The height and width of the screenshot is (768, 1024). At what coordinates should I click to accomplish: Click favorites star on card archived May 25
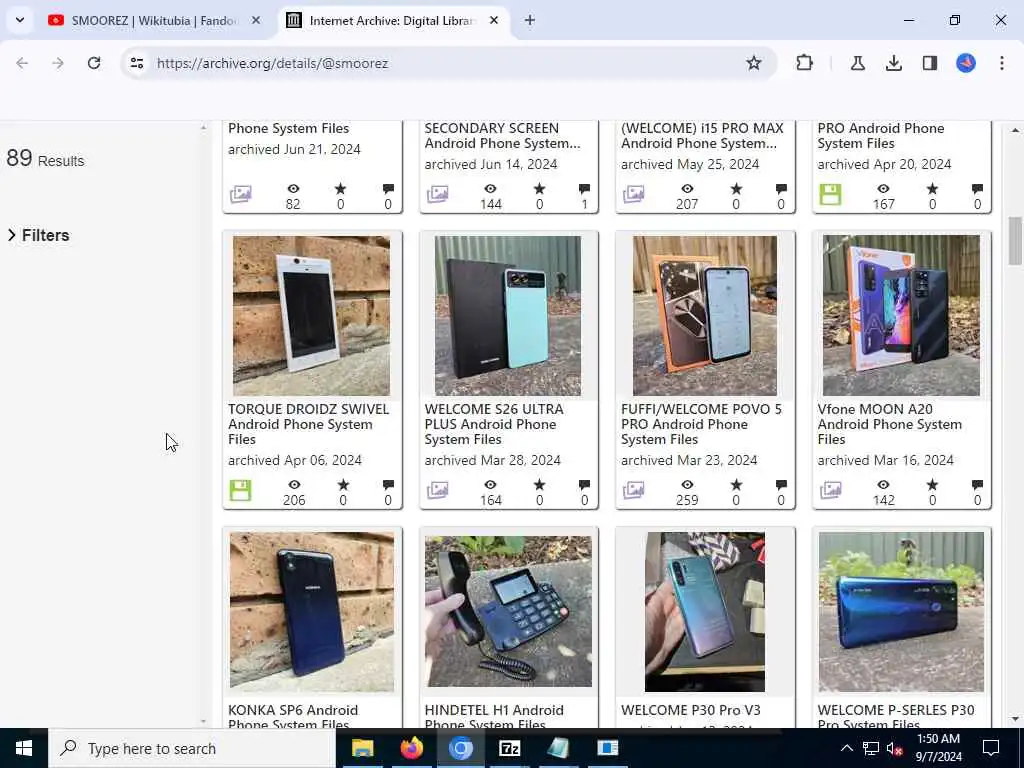pyautogui.click(x=736, y=189)
